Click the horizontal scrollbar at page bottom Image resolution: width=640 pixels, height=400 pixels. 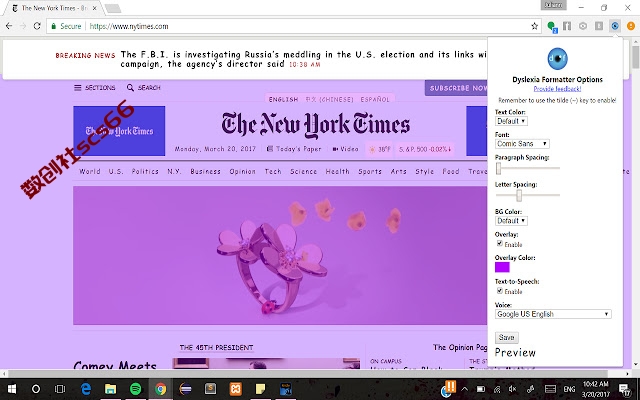pos(308,373)
